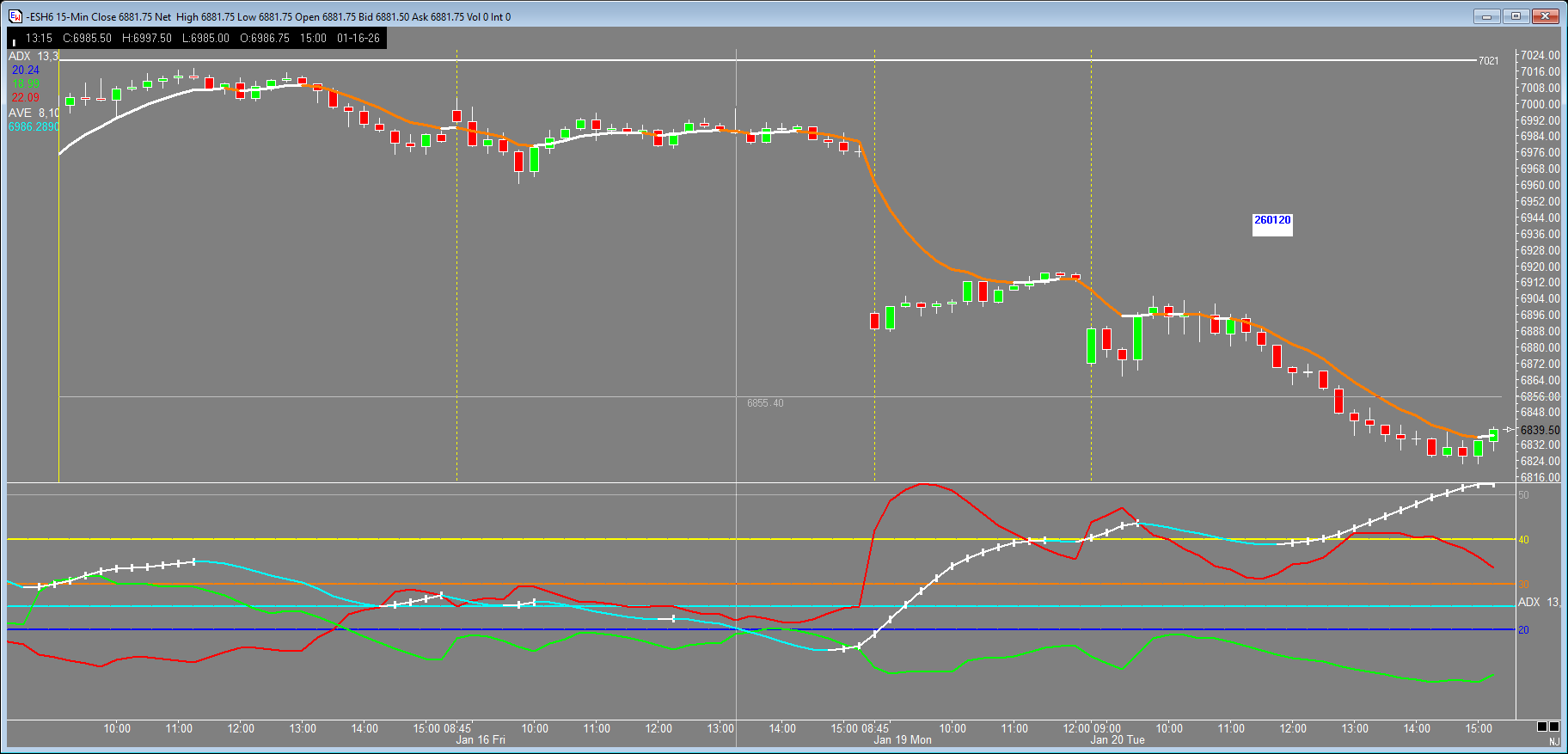Click the 260120 date note box

[1272, 220]
